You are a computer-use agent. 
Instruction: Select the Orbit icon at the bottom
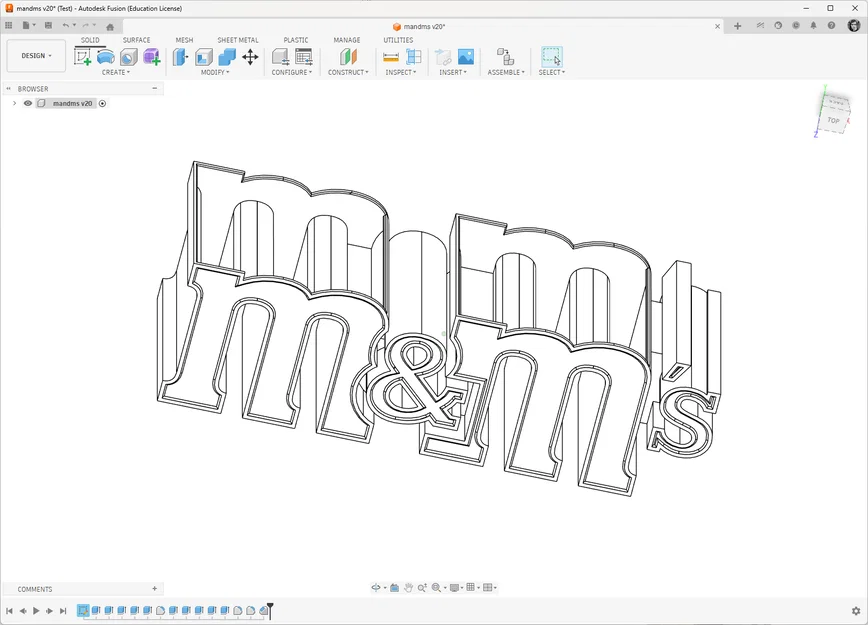tap(376, 587)
